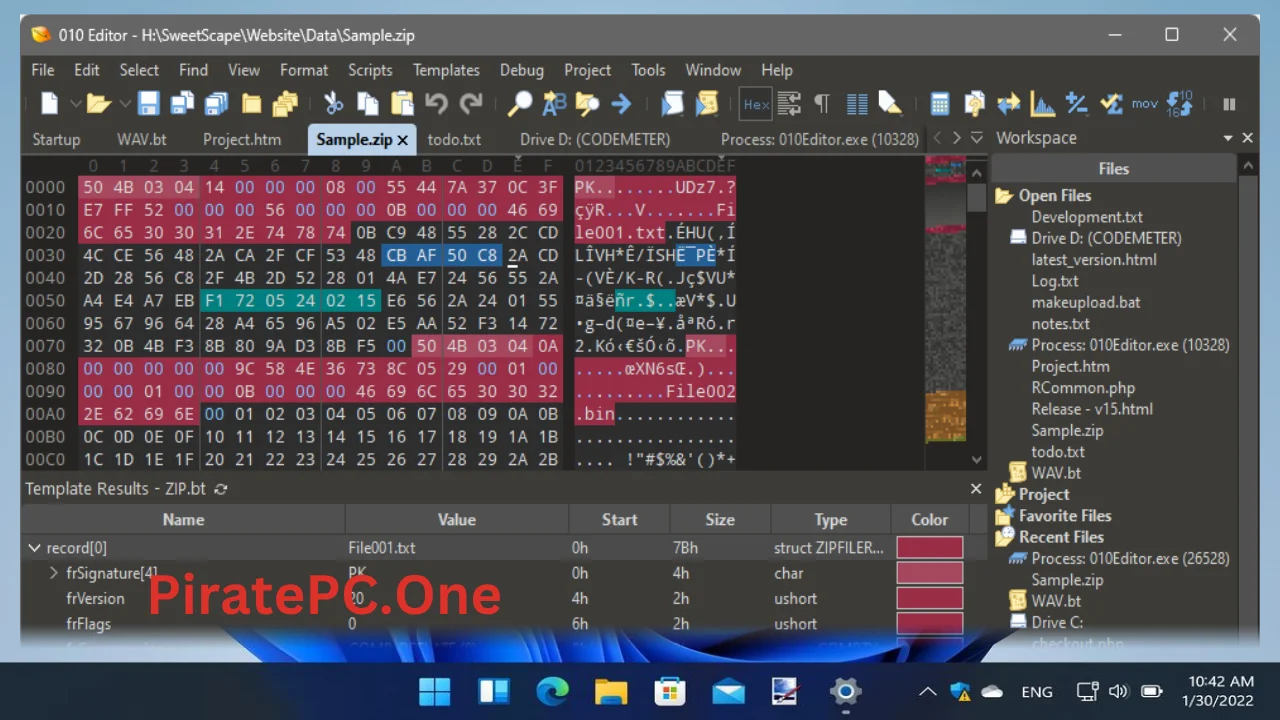Switch to the Project.htm tab

tap(242, 139)
